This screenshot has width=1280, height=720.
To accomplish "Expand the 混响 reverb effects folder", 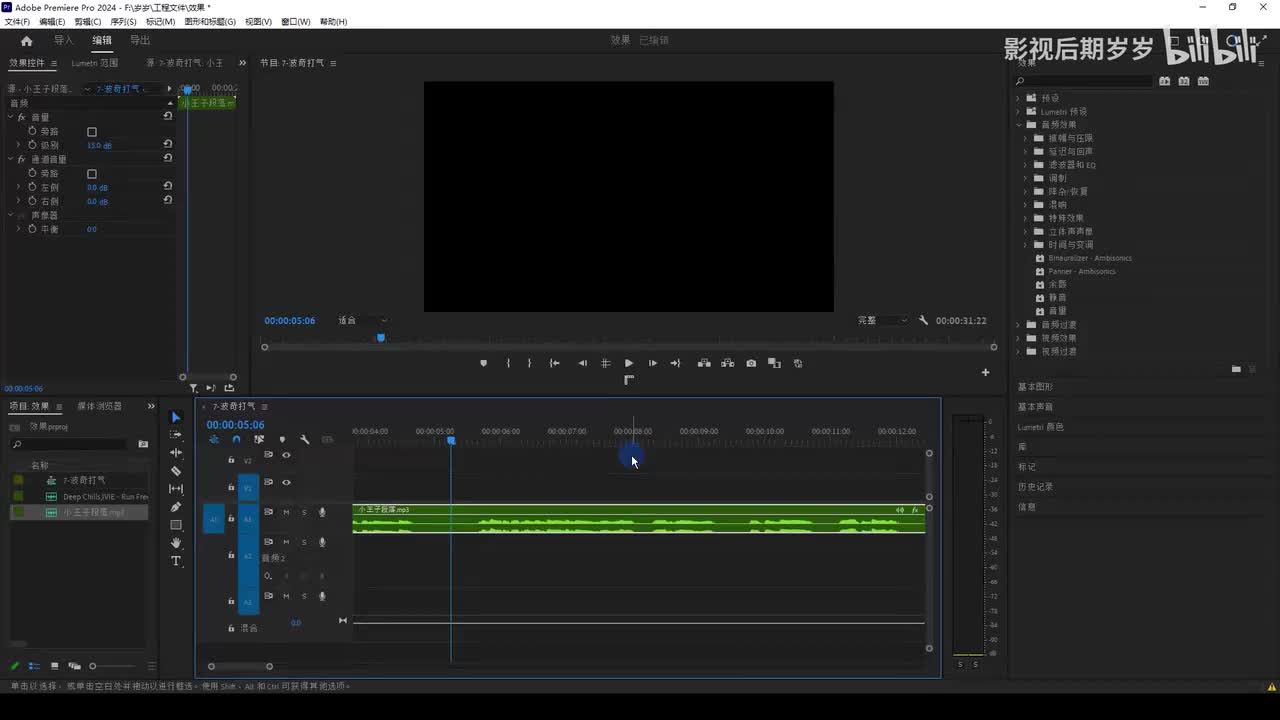I will [x=1025, y=205].
